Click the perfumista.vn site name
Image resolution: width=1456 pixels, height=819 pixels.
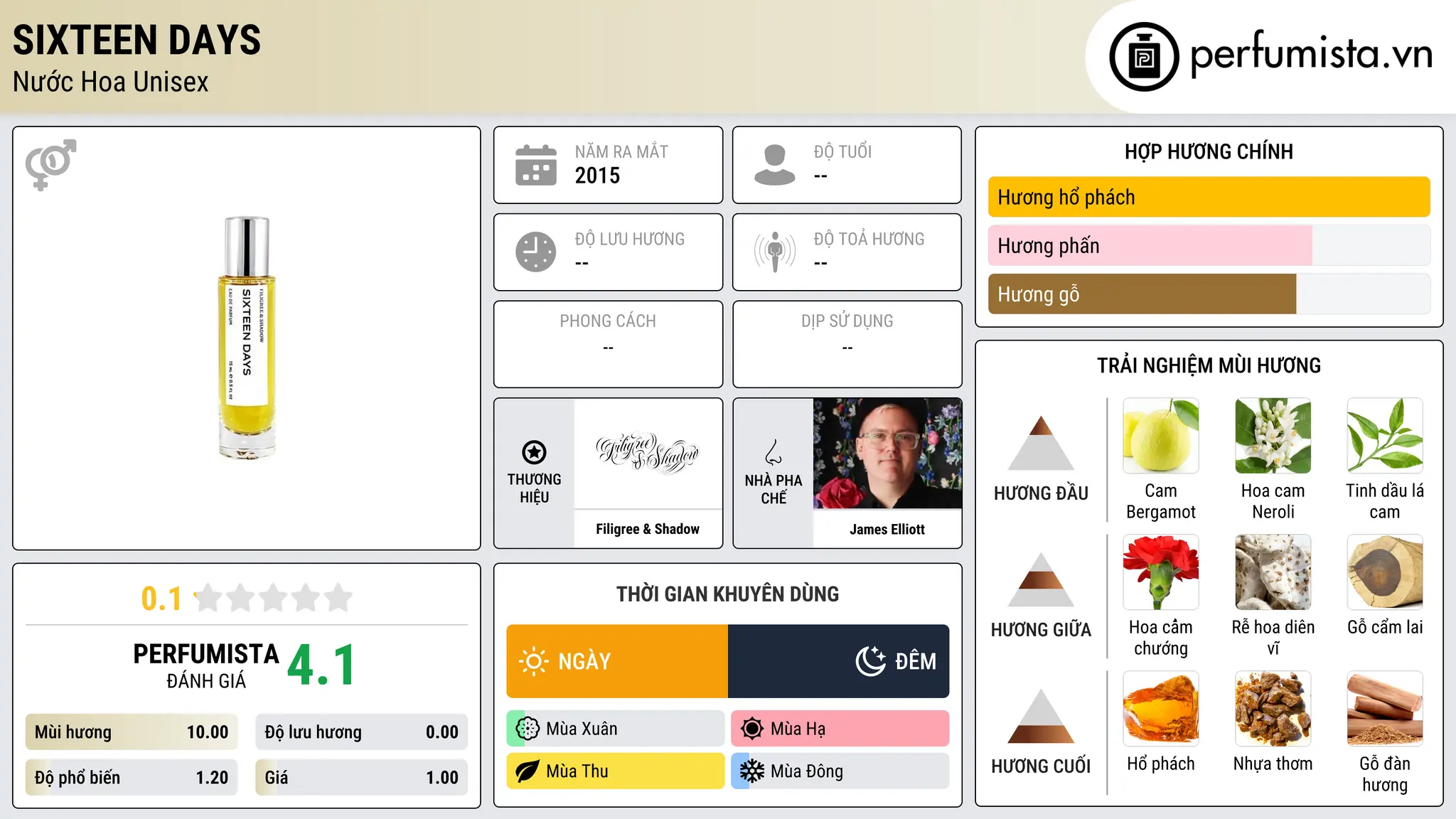coord(1312,53)
